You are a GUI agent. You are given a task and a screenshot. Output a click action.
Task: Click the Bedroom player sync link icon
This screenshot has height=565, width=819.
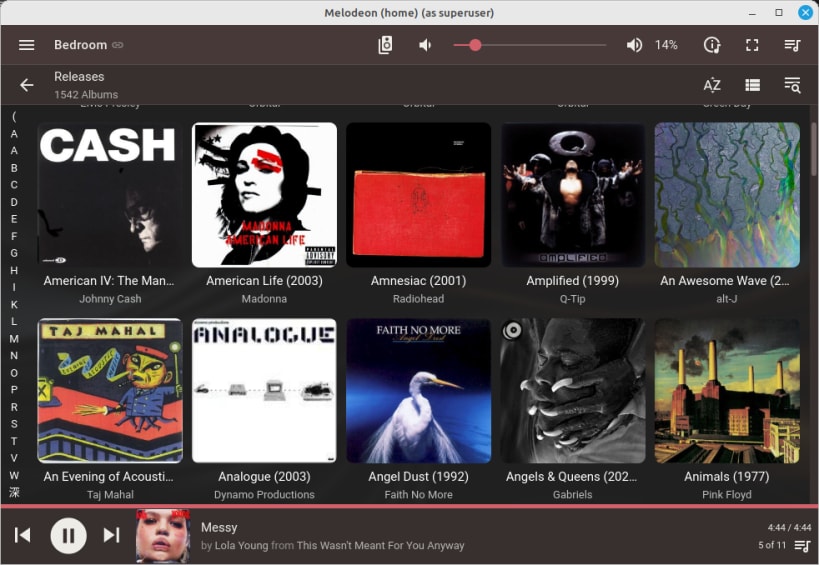[118, 45]
